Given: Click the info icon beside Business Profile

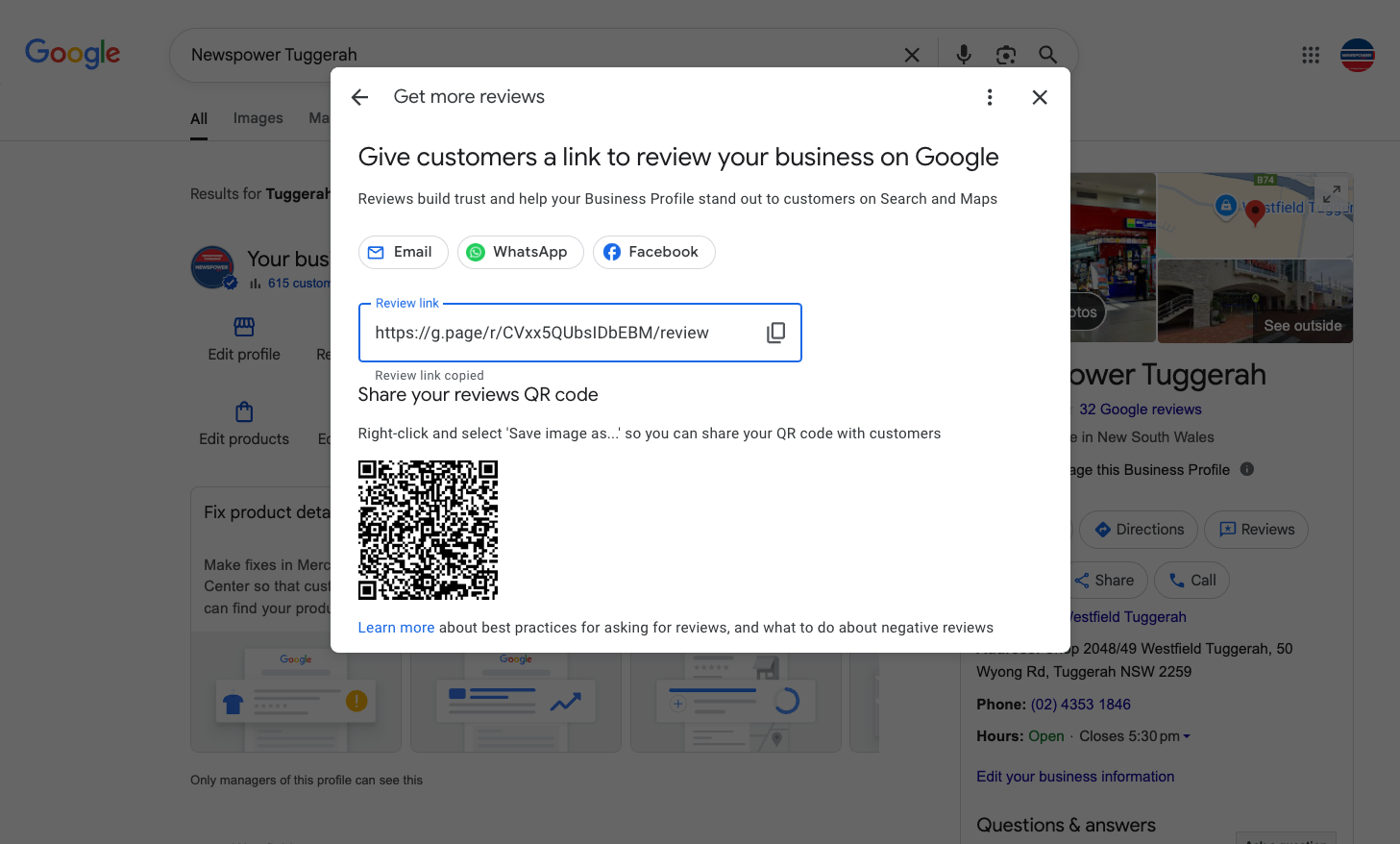Looking at the screenshot, I should point(1247,469).
